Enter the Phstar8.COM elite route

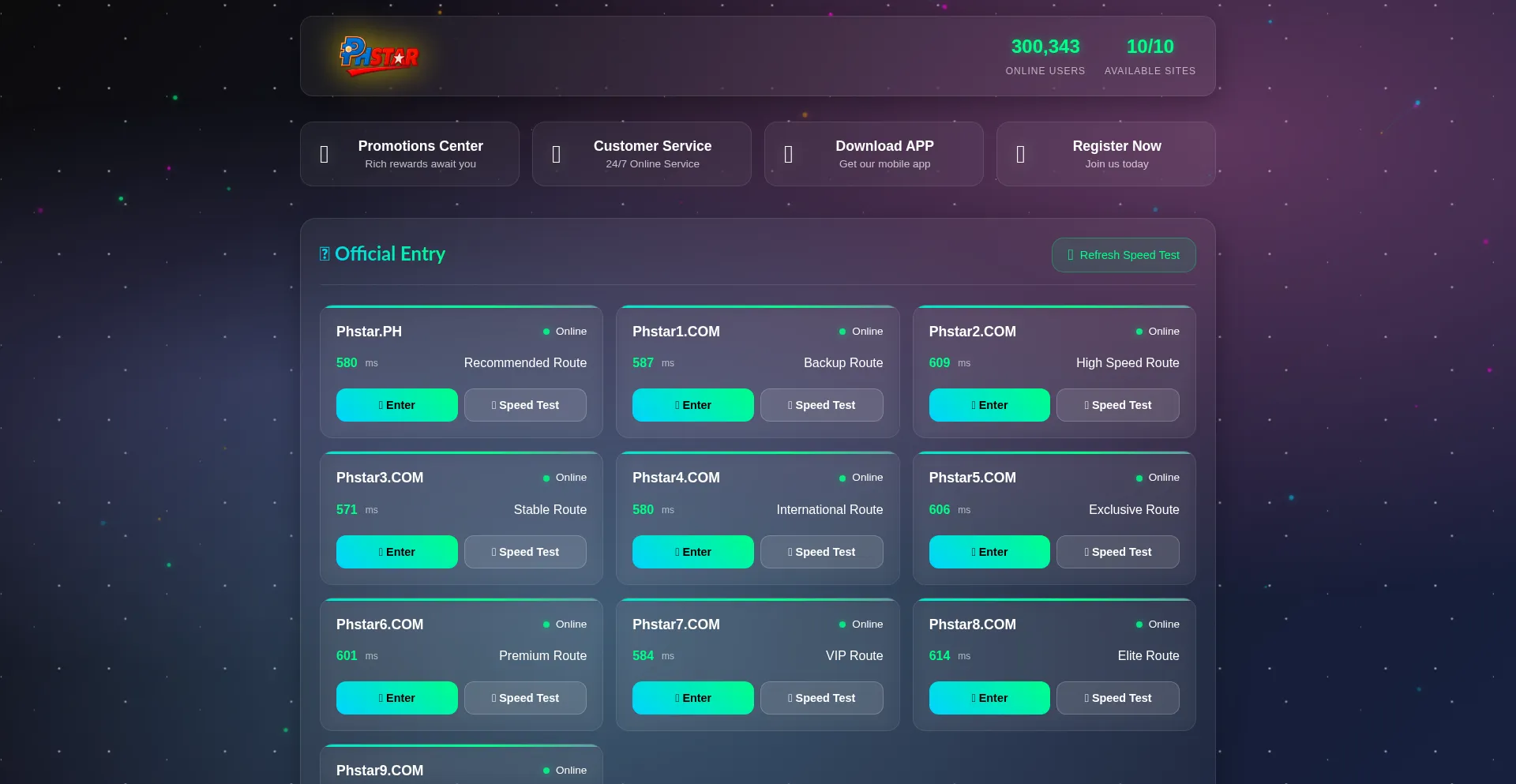pyautogui.click(x=989, y=698)
